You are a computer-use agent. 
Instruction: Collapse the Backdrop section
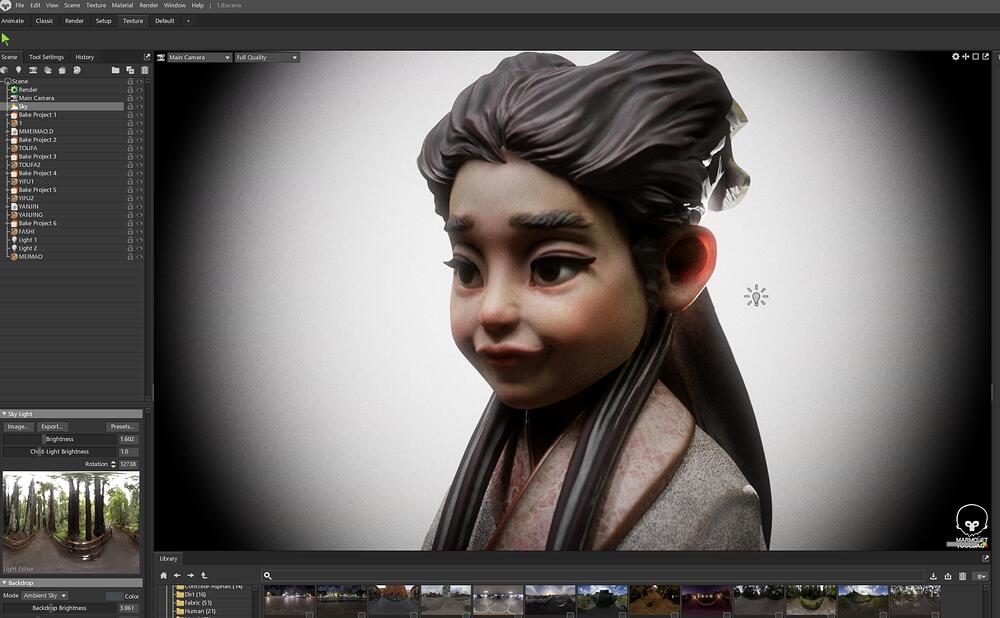[x=4, y=583]
